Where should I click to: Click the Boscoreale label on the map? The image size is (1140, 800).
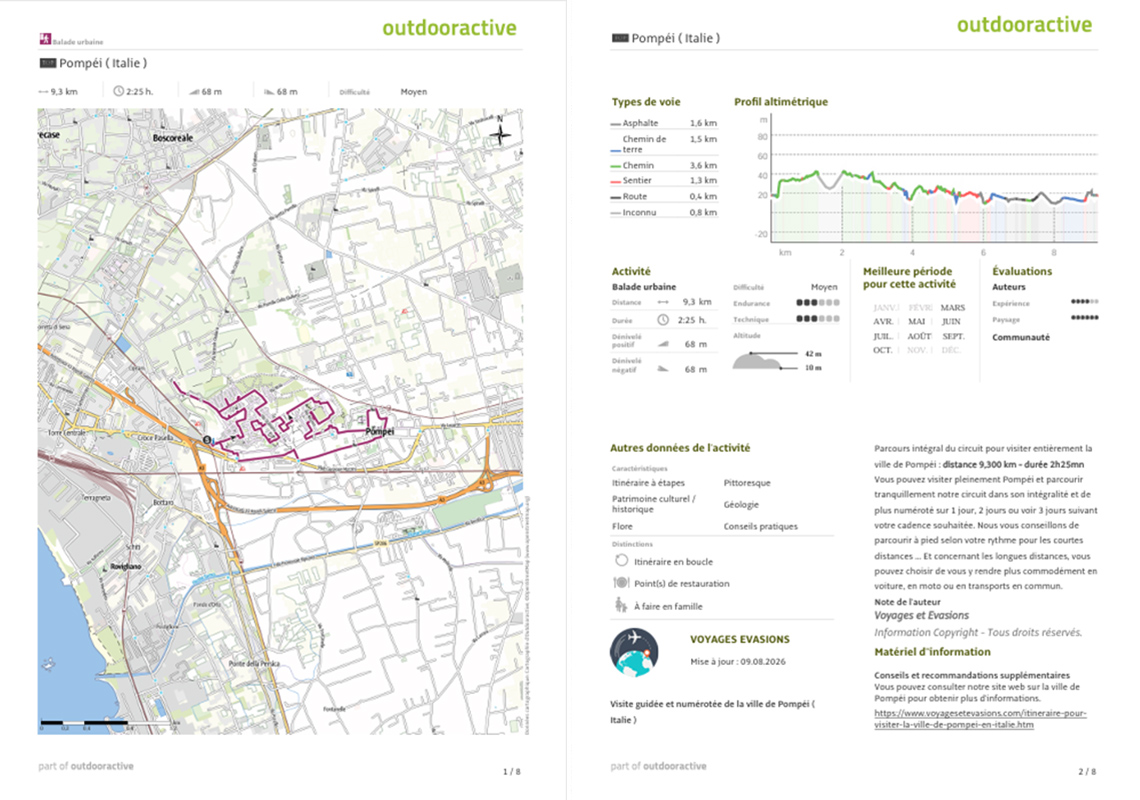173,137
